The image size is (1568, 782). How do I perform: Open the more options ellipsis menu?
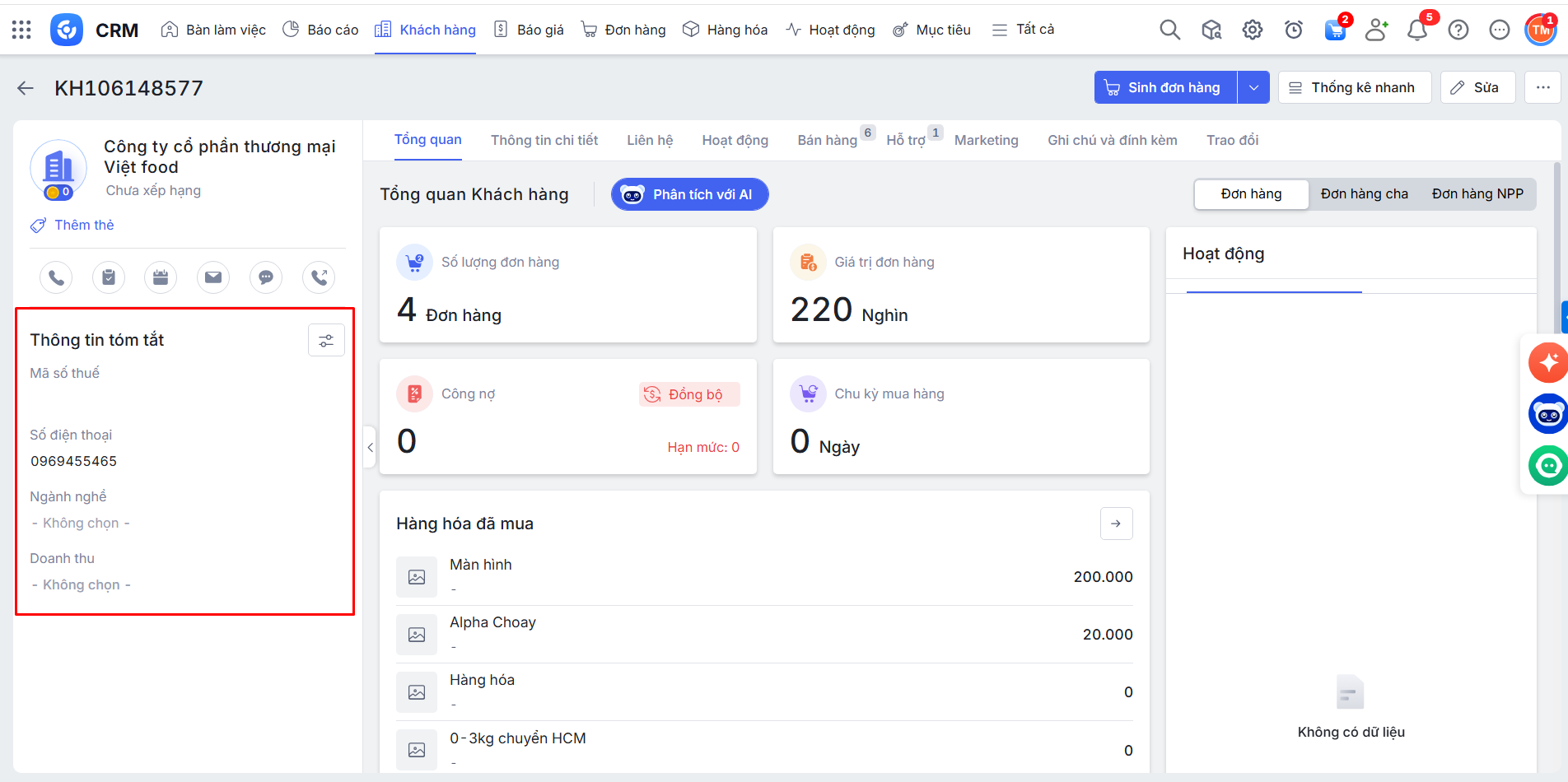[1542, 87]
